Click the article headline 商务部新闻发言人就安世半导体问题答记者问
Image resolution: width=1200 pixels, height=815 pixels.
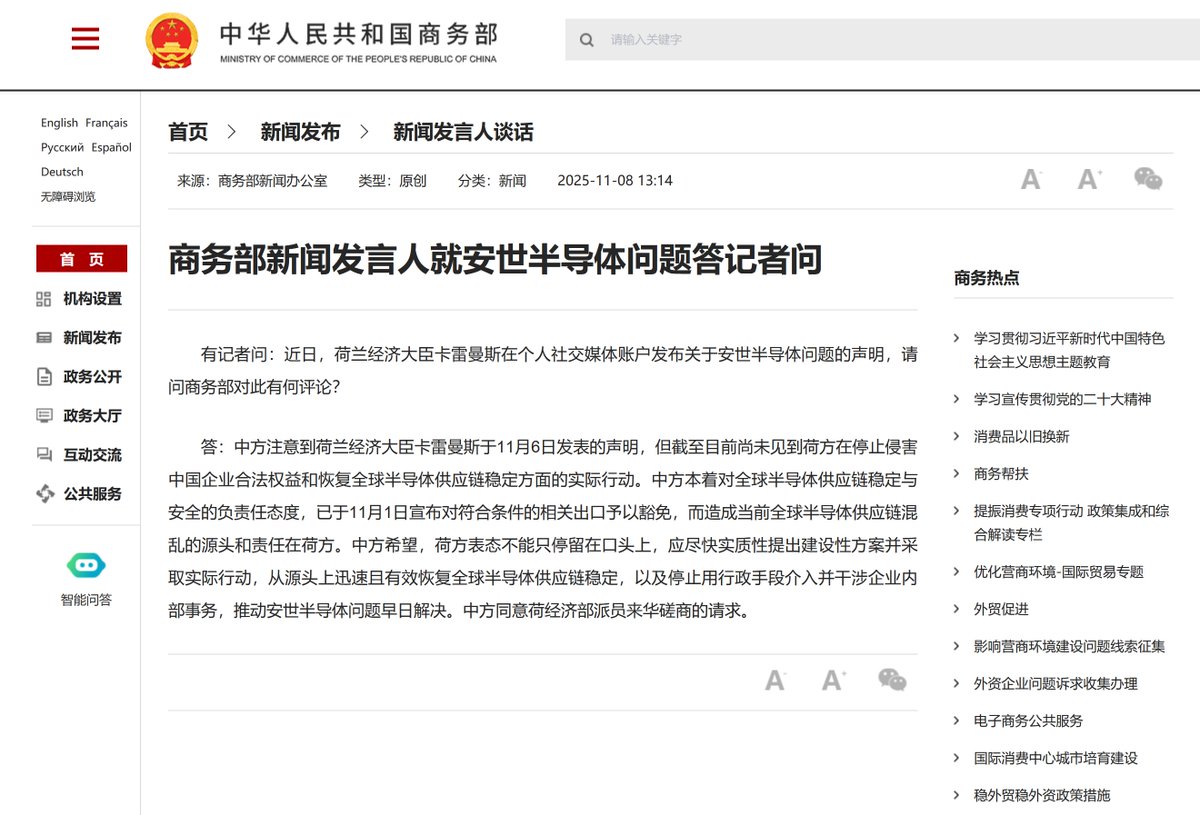[495, 259]
